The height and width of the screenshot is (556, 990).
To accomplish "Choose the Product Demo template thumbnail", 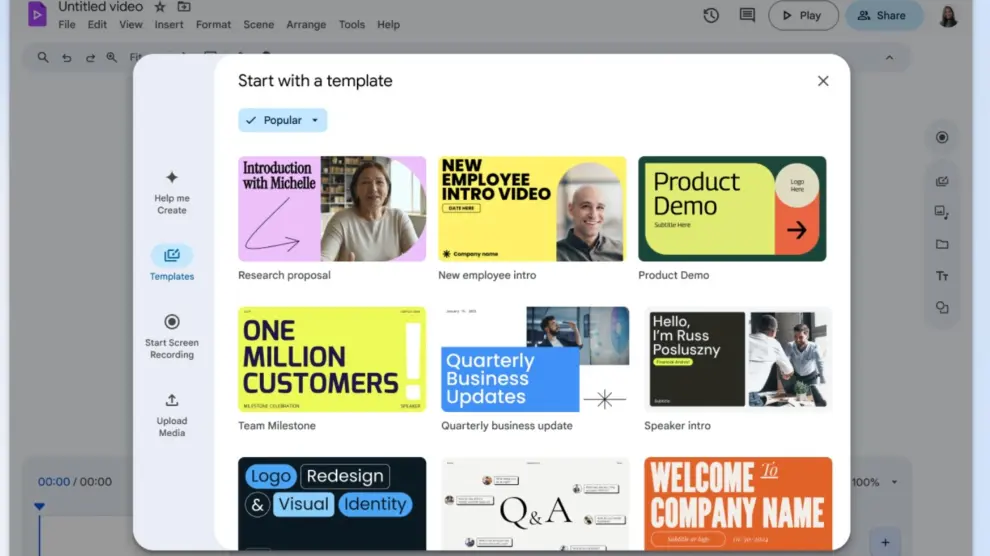I will [x=732, y=209].
